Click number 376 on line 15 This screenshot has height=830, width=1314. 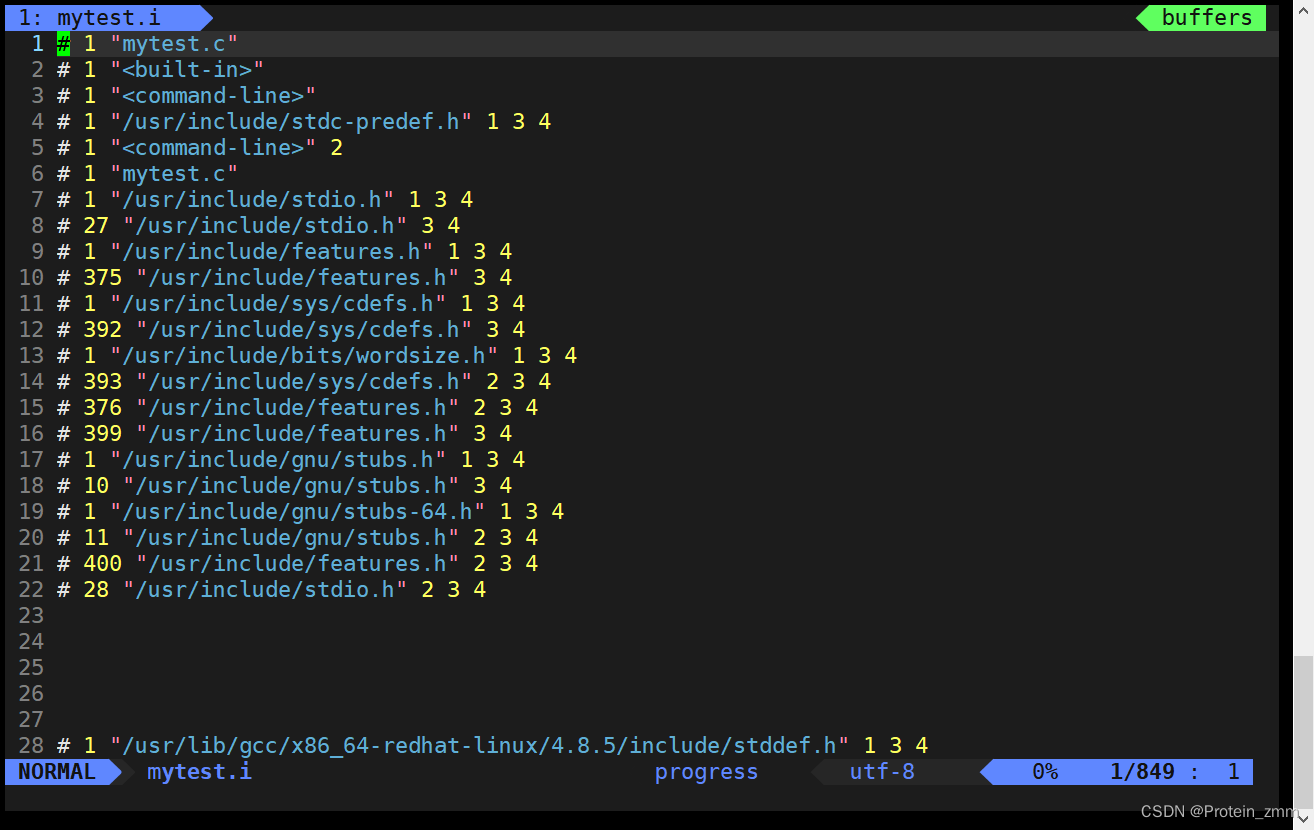coord(102,407)
